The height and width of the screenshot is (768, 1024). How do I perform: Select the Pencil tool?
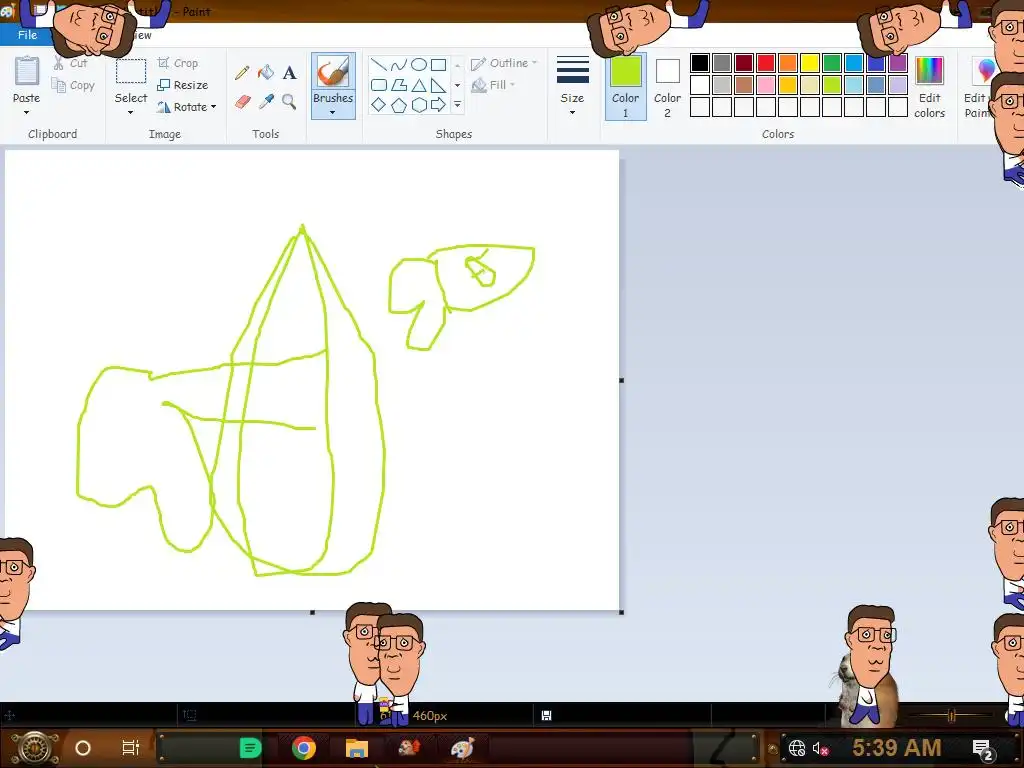[242, 72]
